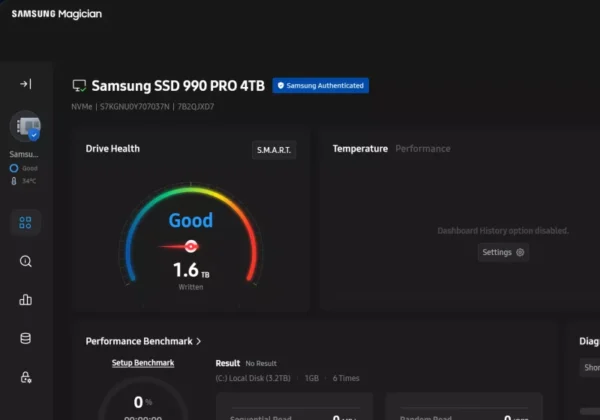600x420 pixels.
Task: Open Settings for Dashboard History
Action: (503, 252)
